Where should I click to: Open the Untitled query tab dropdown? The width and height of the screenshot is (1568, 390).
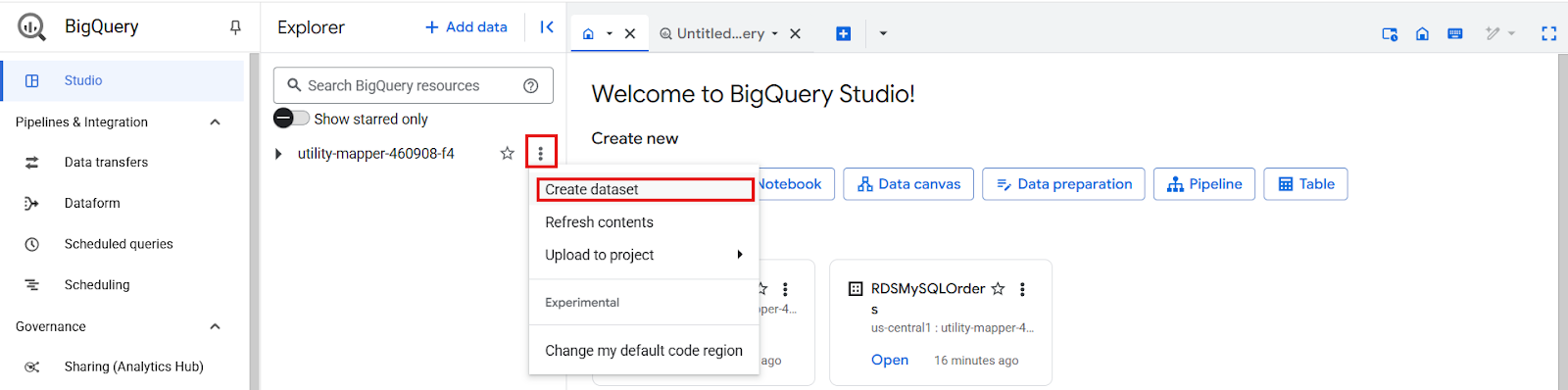click(x=774, y=33)
